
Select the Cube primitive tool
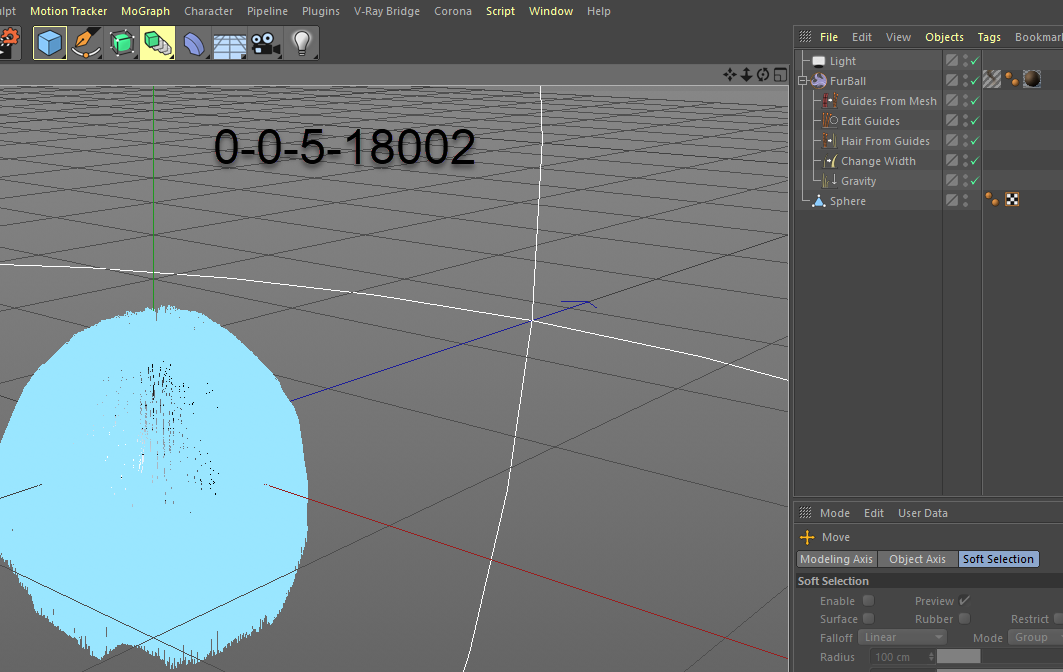coord(50,43)
